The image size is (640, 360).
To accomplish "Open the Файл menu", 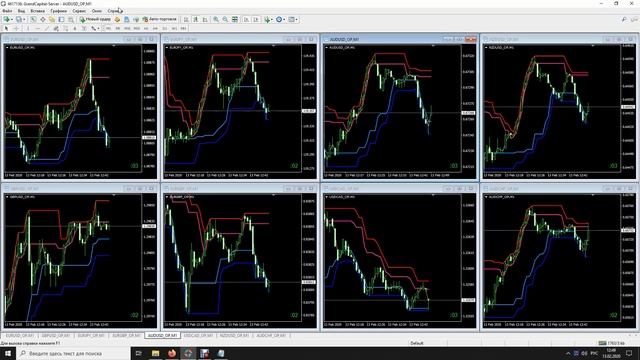I will (x=7, y=11).
